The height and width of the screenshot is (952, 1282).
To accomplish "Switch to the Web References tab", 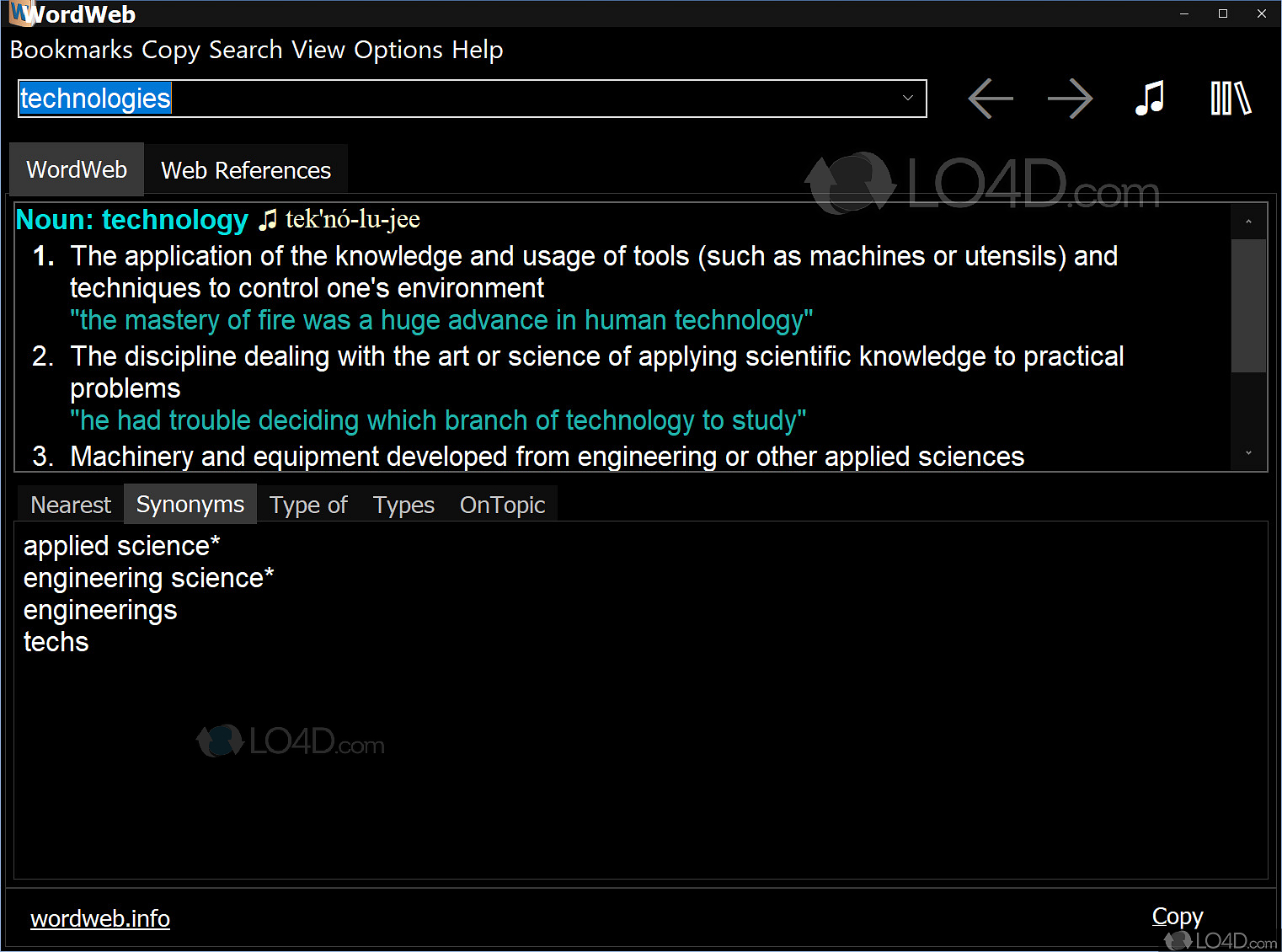I will tap(245, 169).
